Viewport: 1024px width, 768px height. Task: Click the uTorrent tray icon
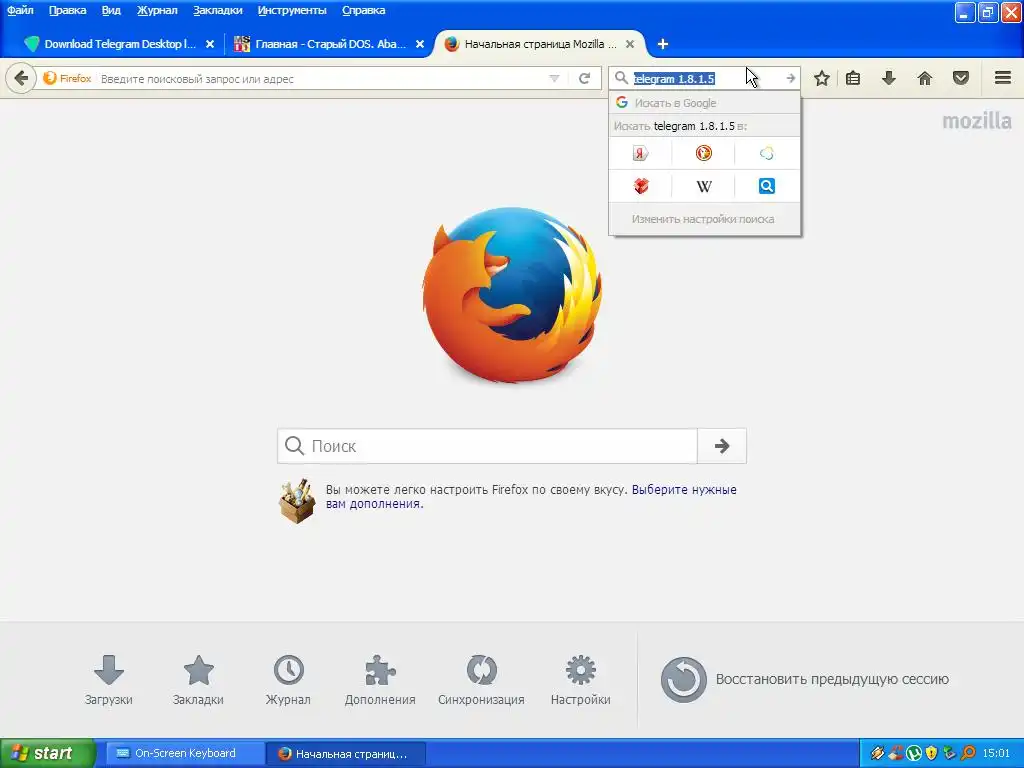pyautogui.click(x=913, y=753)
